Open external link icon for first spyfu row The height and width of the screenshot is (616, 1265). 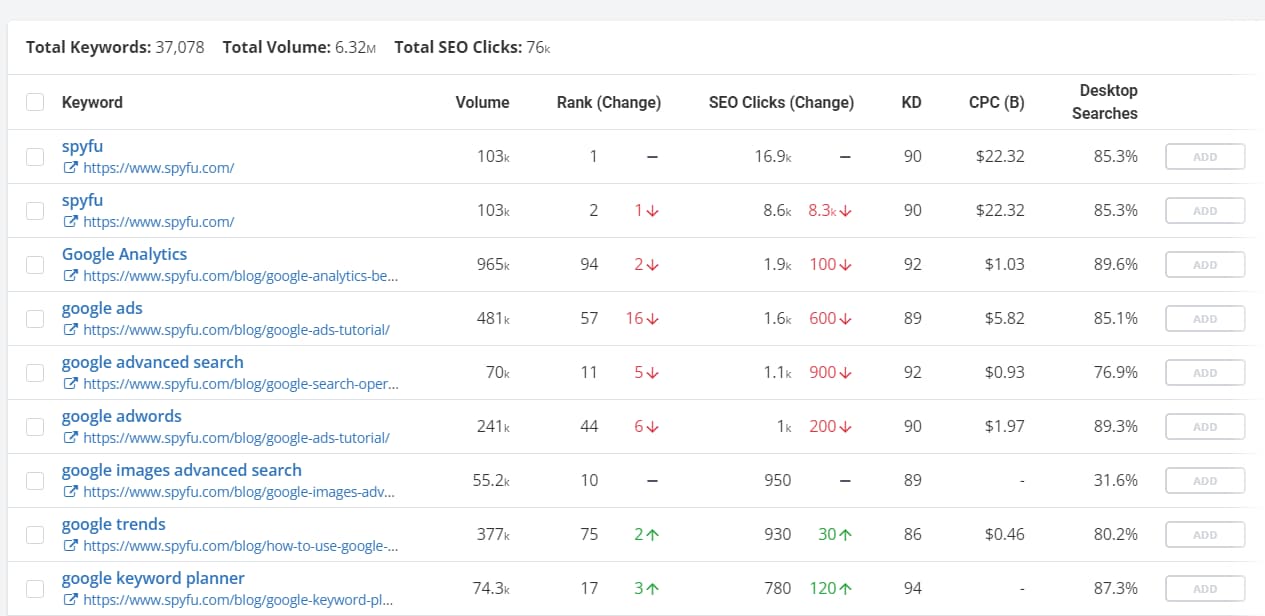click(x=70, y=168)
